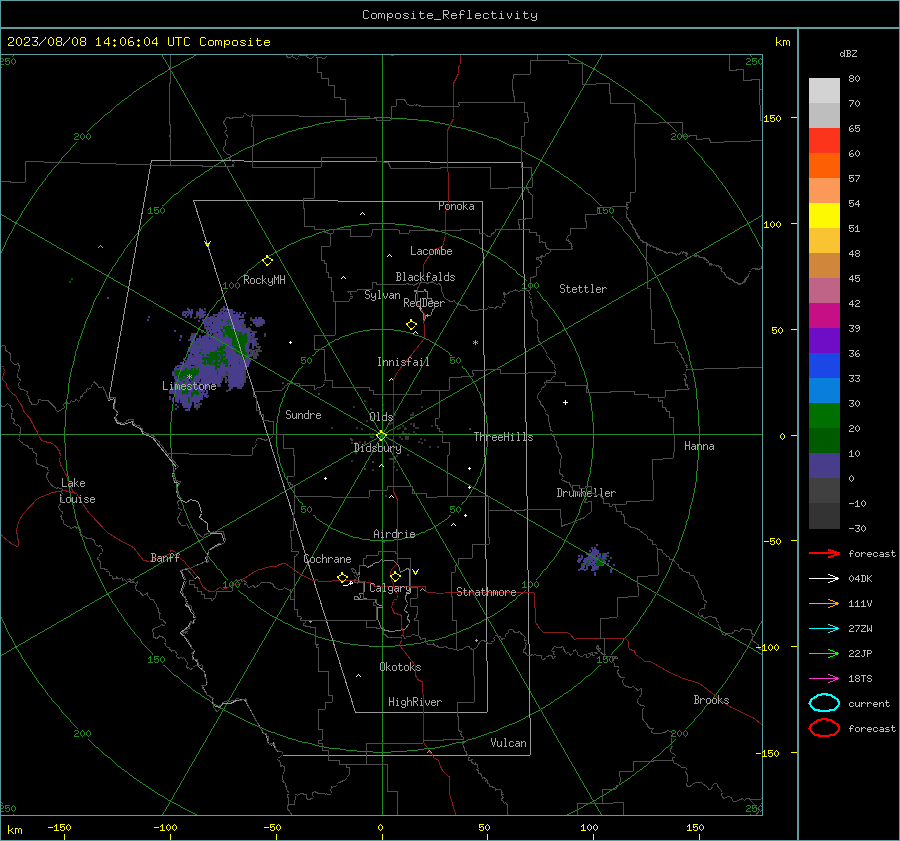Click the Brooks label
The image size is (900, 841).
(x=711, y=700)
